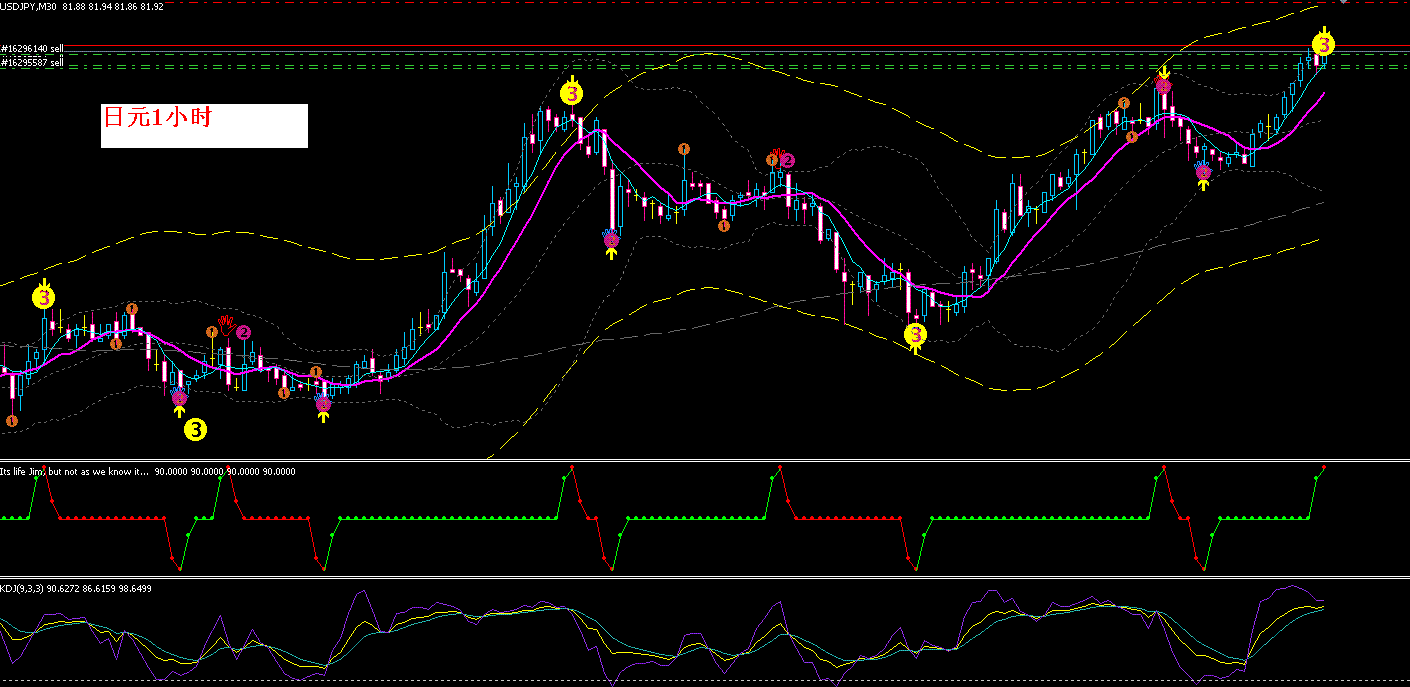This screenshot has width=1410, height=687.
Task: Select the #16295587 sell order label
Action: pyautogui.click(x=33, y=62)
